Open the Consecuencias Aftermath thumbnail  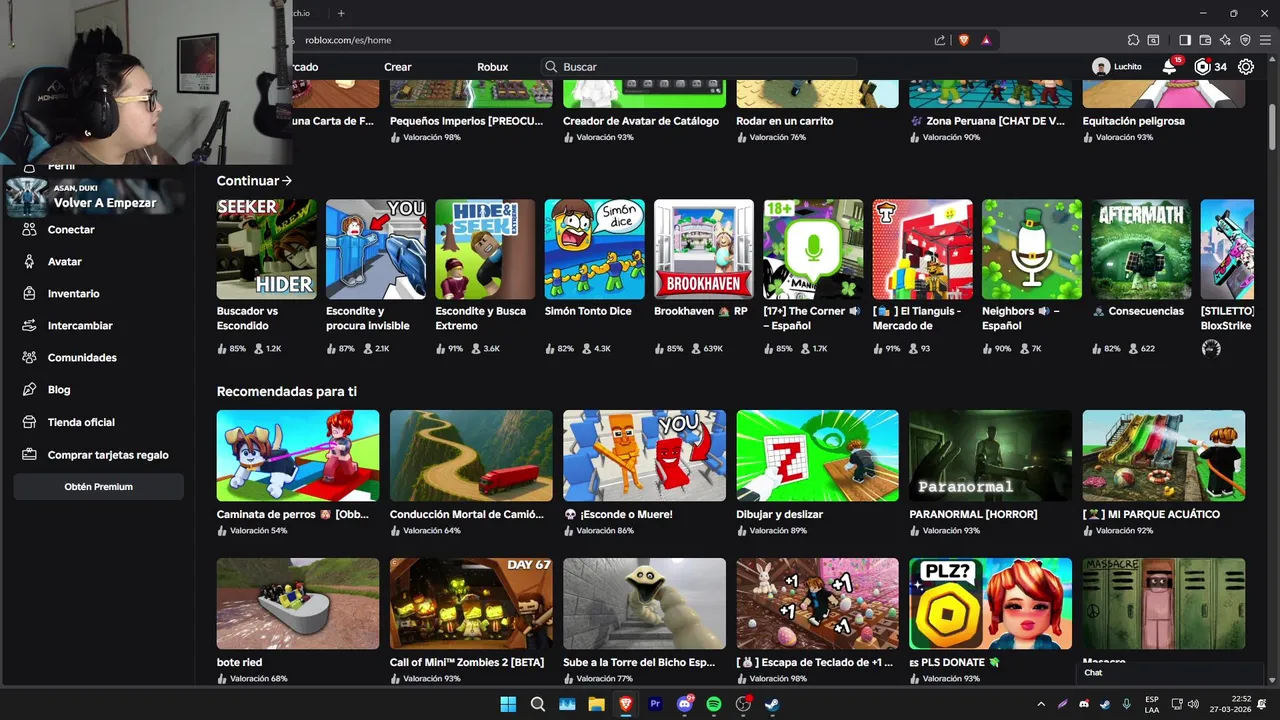coord(1141,249)
